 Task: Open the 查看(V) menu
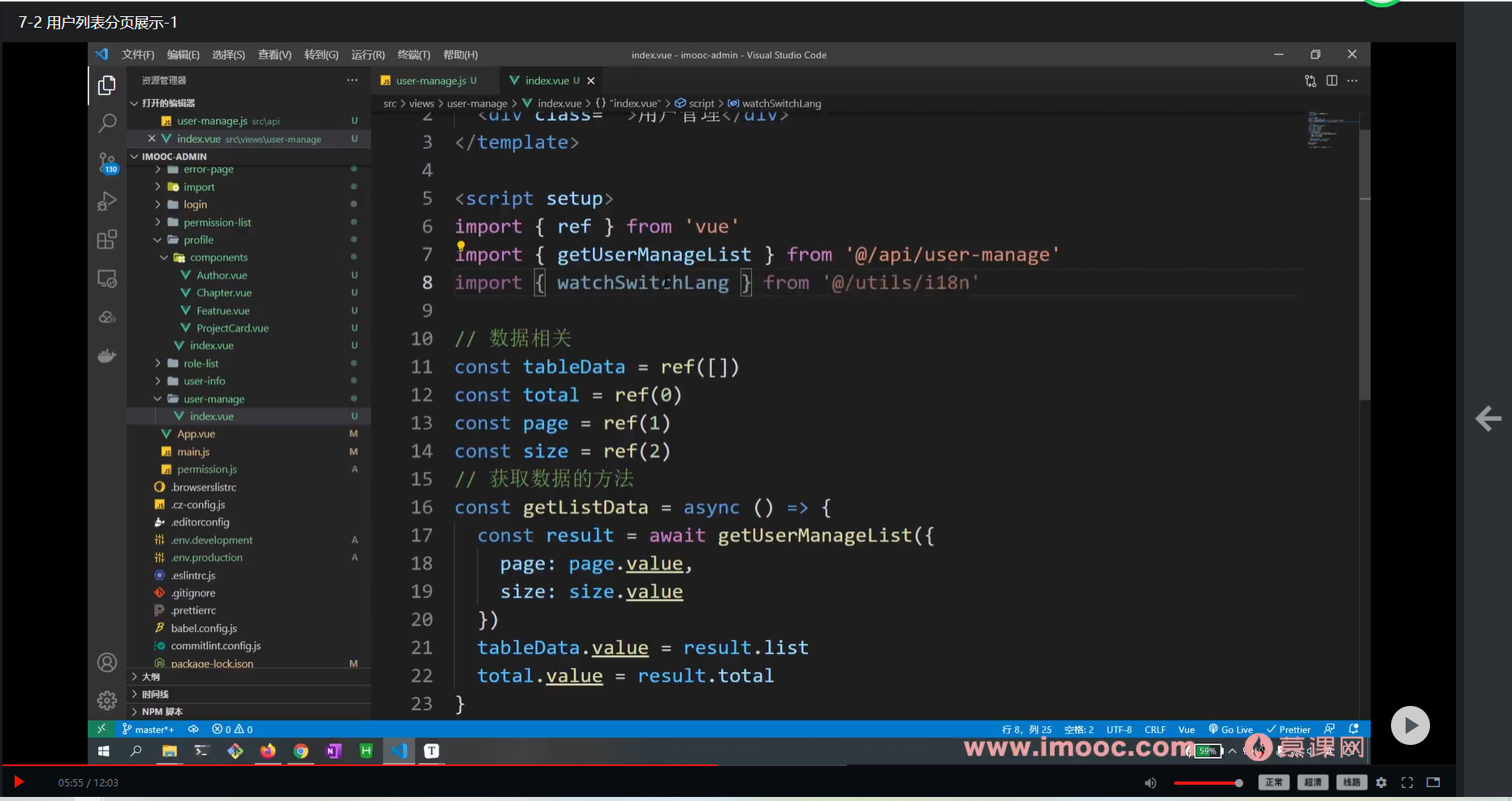(274, 54)
